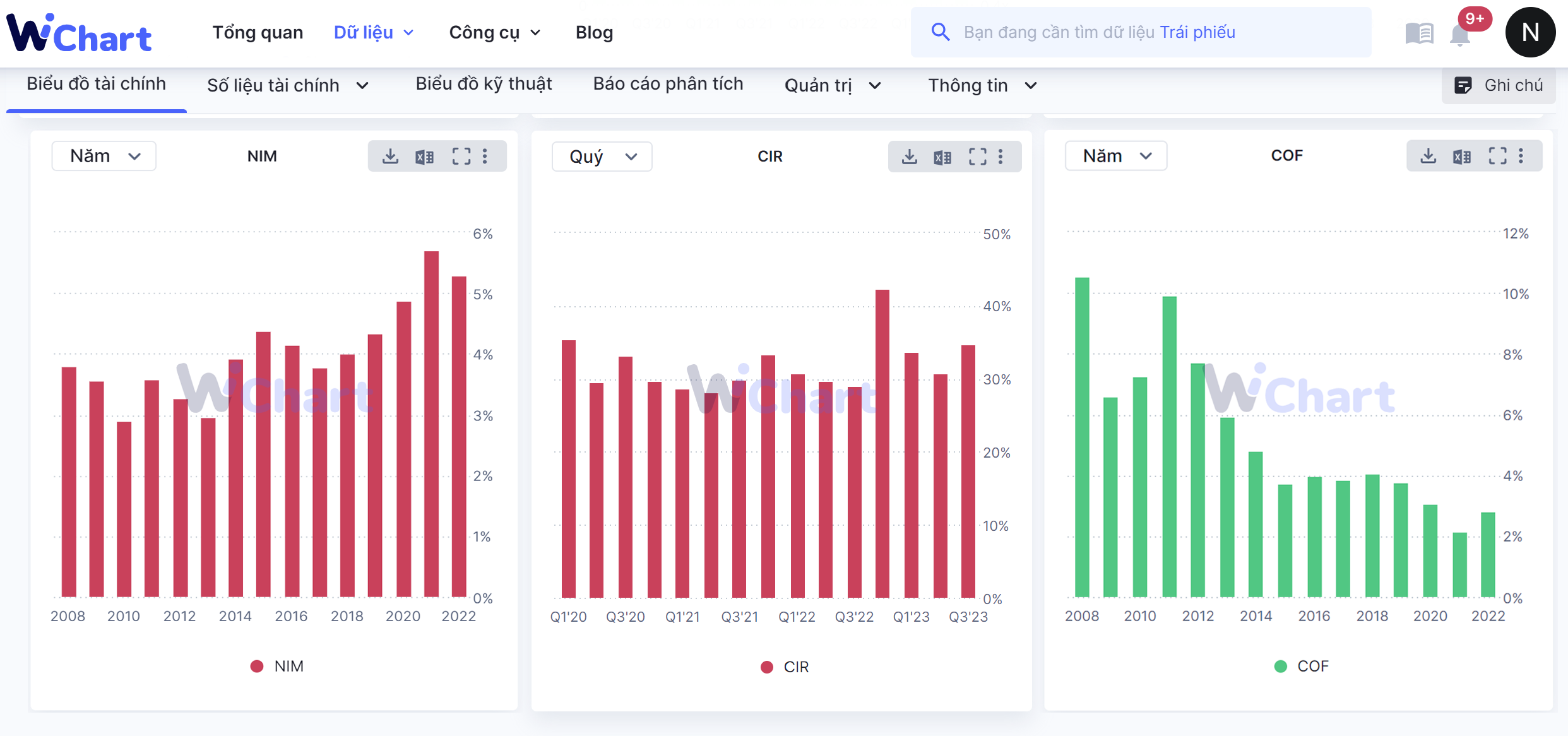Expand Công cụ menu
The height and width of the screenshot is (736, 1568).
[495, 32]
